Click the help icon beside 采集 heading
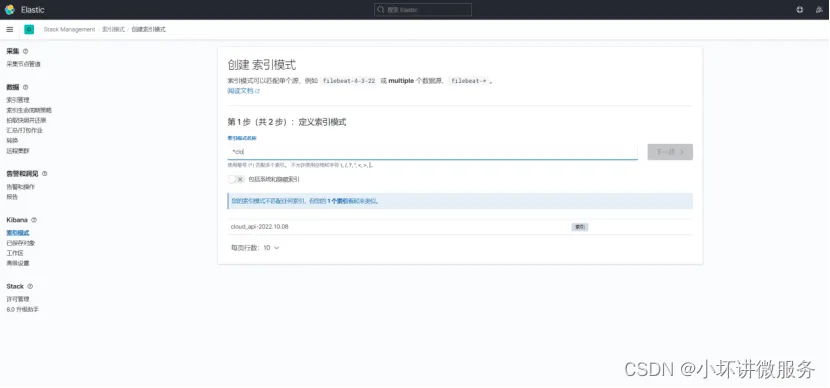 (x=25, y=51)
